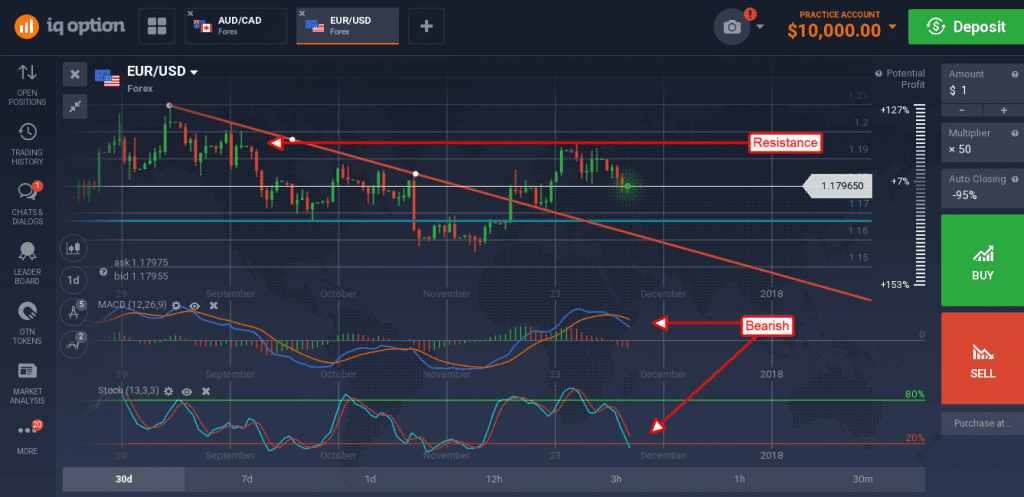Screen dimensions: 1024x497
Task: Click the current price label 1.179650
Action: click(837, 186)
